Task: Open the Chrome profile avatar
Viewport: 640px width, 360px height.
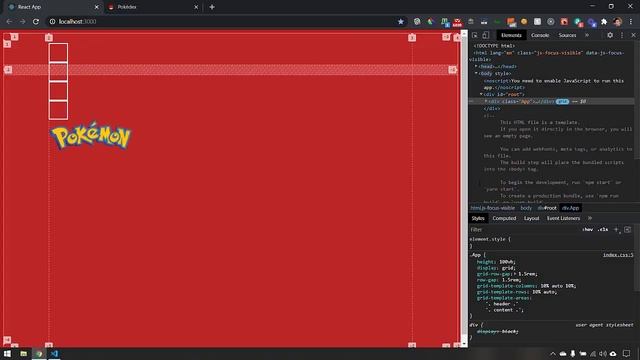Action: [x=618, y=22]
